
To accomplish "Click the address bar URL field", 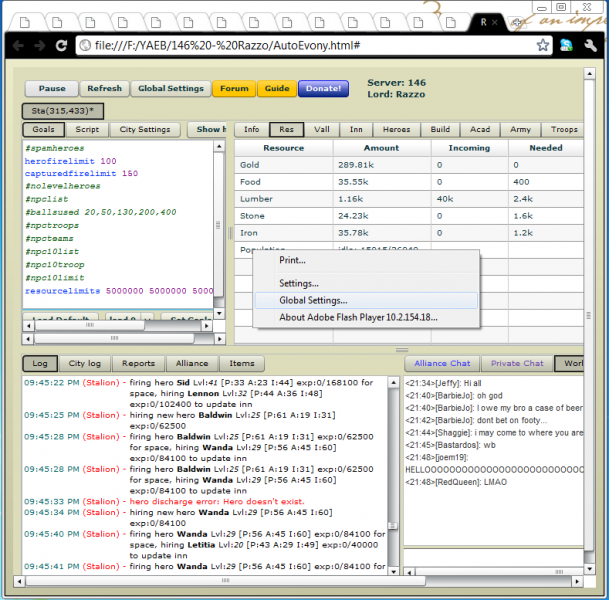I will 300,46.
